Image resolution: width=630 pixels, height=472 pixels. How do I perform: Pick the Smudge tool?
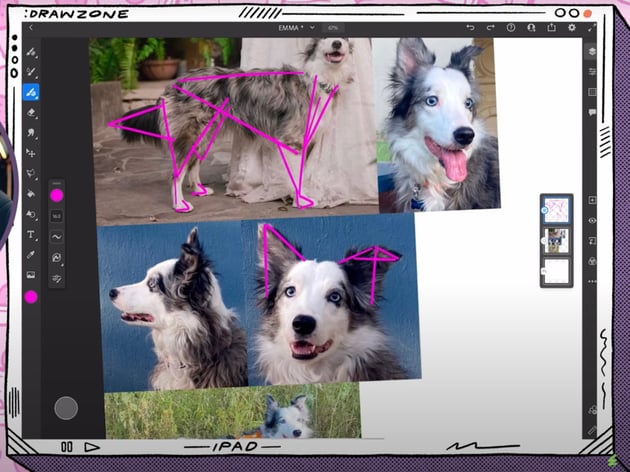coord(31,133)
